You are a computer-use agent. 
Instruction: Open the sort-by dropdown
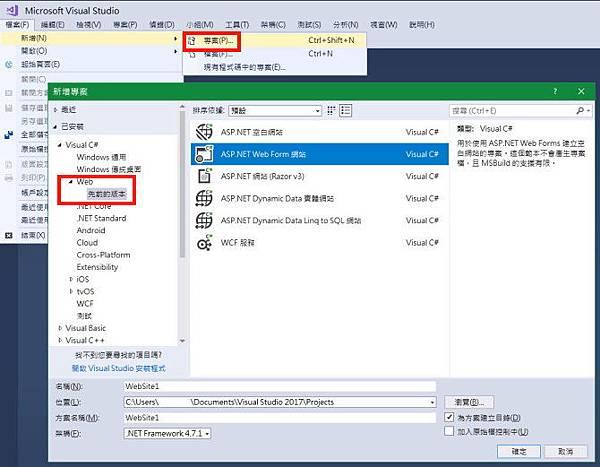coord(275,111)
